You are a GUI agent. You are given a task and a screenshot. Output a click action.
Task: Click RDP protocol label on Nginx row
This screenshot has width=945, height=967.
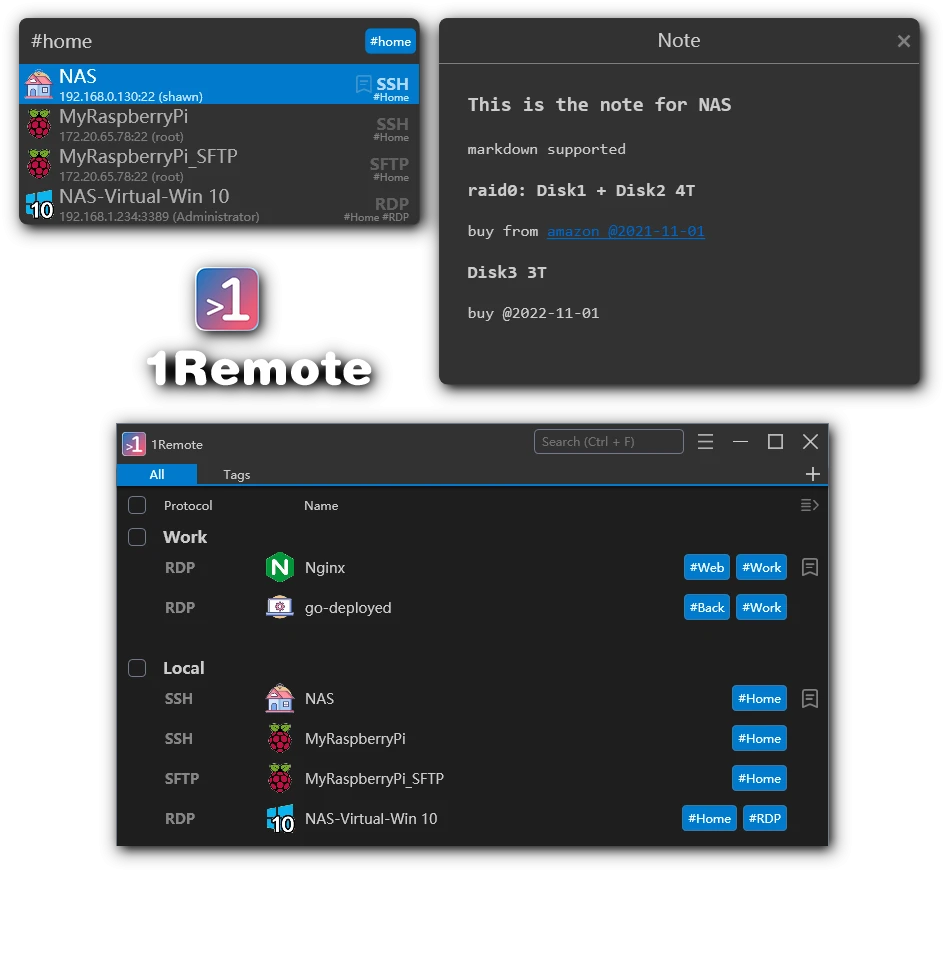[180, 568]
